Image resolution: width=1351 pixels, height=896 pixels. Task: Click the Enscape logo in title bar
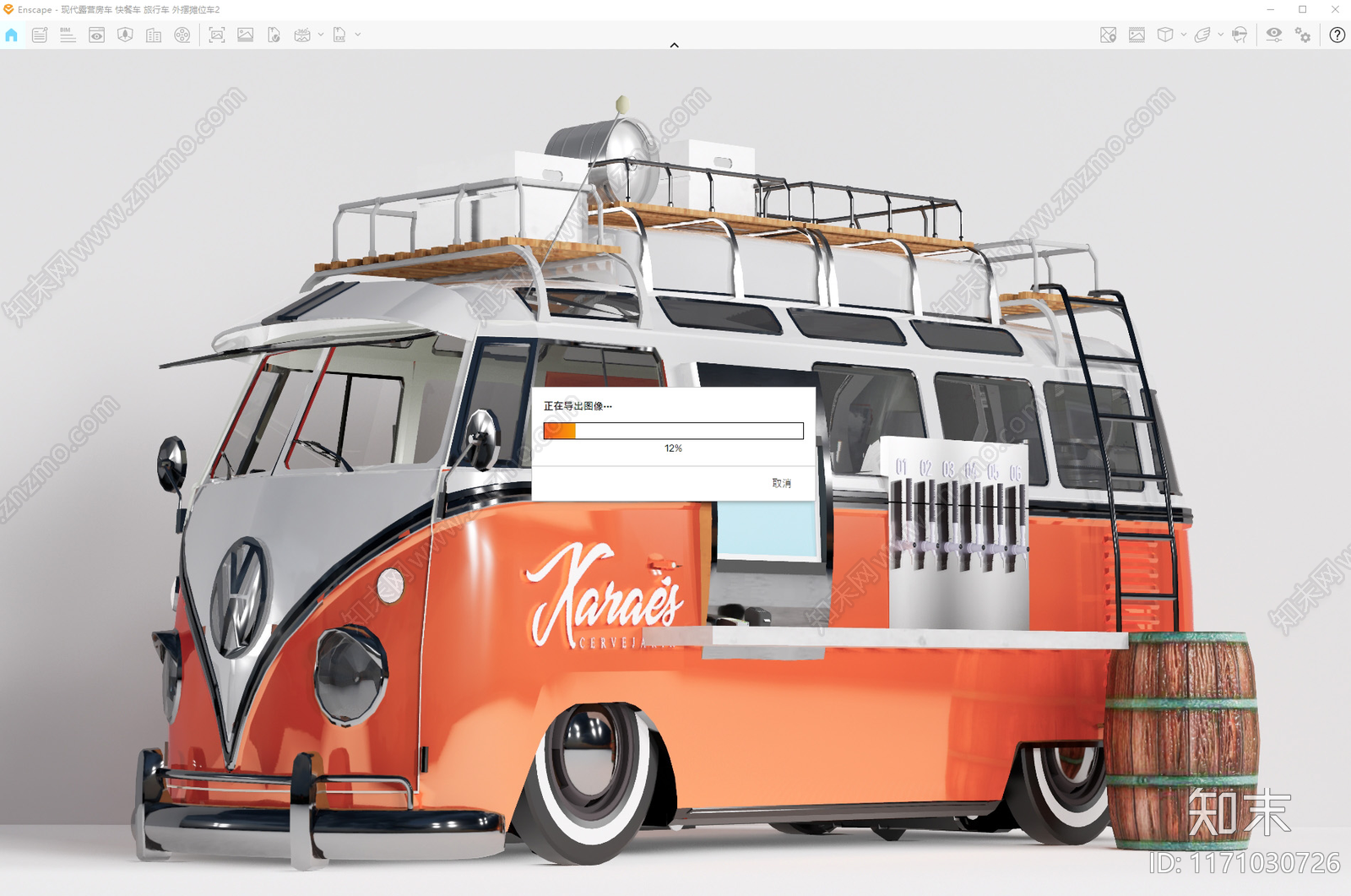click(x=8, y=9)
